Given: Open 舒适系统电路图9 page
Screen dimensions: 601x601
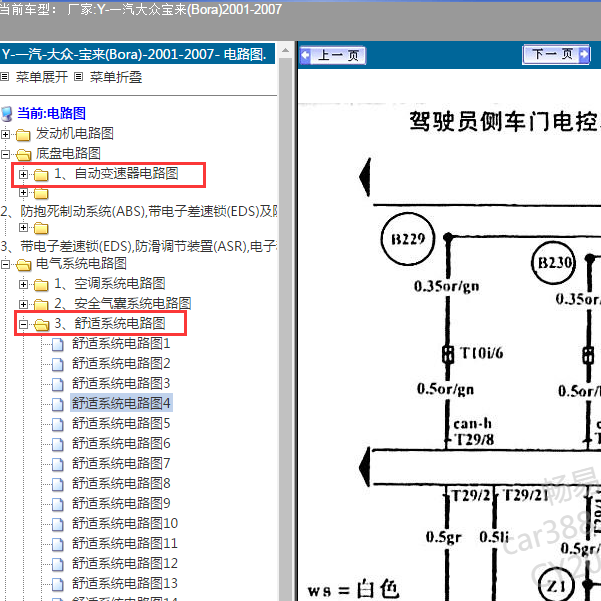Looking at the screenshot, I should [x=121, y=503].
